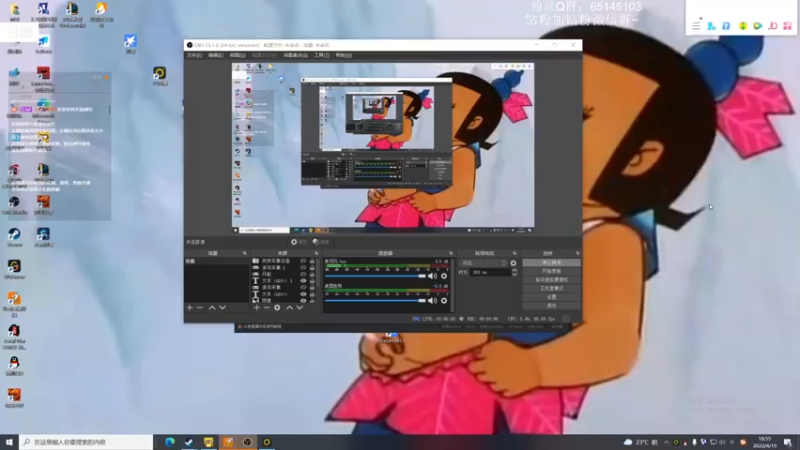Image resolution: width=800 pixels, height=450 pixels.
Task: Open OBS Studio icon on taskbar
Action: point(247,442)
